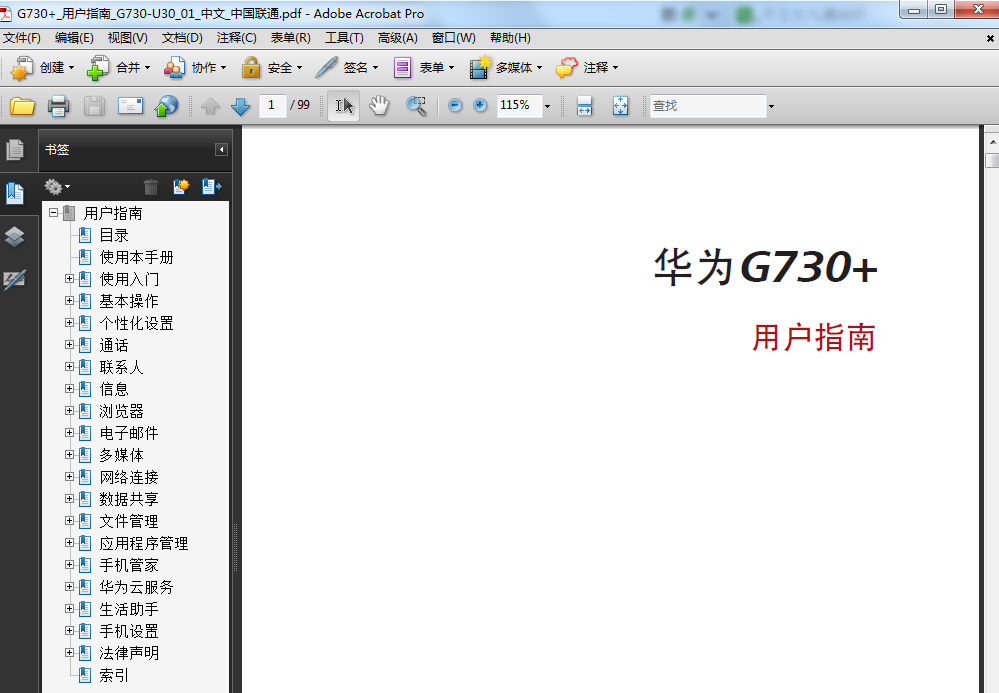Select the 索引 bookmark
The width and height of the screenshot is (999, 693).
point(114,675)
